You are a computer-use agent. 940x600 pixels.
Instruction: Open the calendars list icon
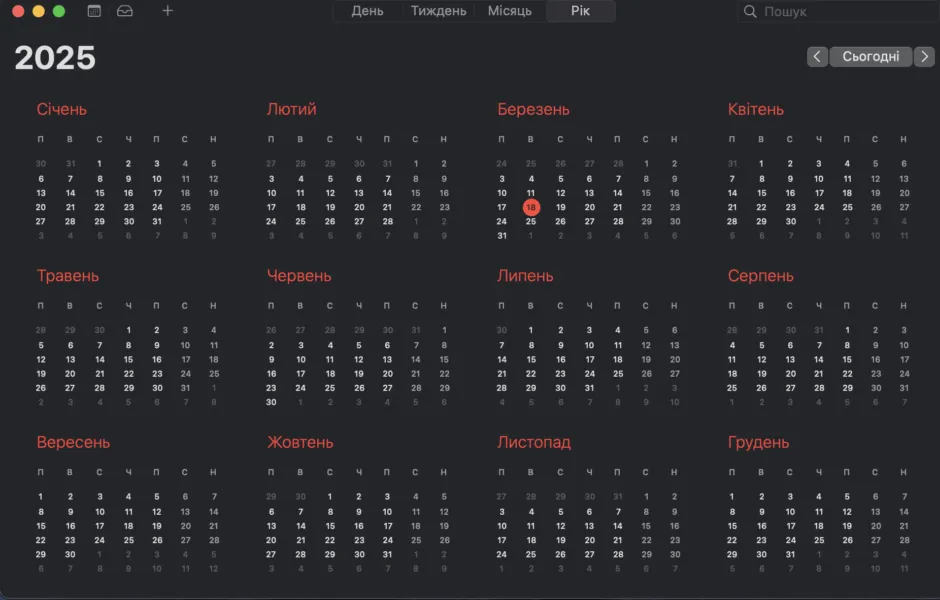pos(94,11)
